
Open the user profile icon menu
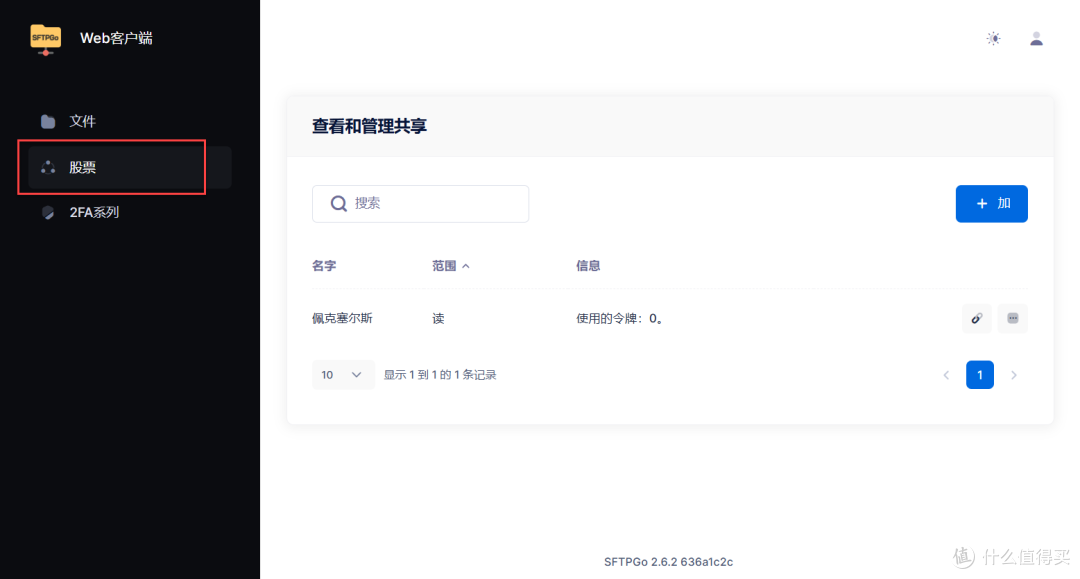pos(1036,39)
